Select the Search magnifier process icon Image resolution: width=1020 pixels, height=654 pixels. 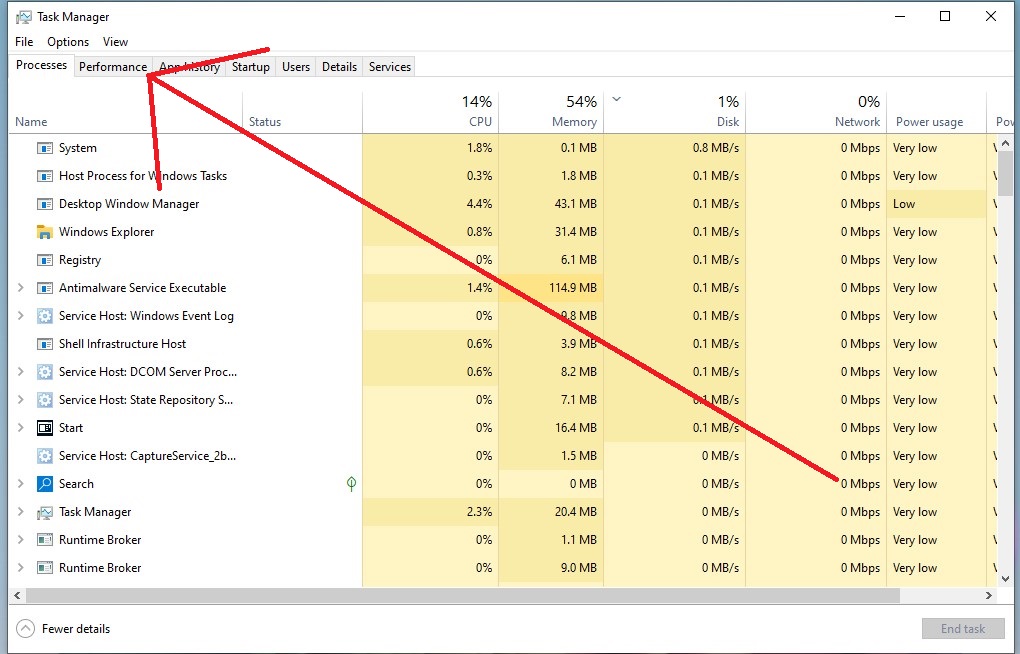(x=44, y=484)
